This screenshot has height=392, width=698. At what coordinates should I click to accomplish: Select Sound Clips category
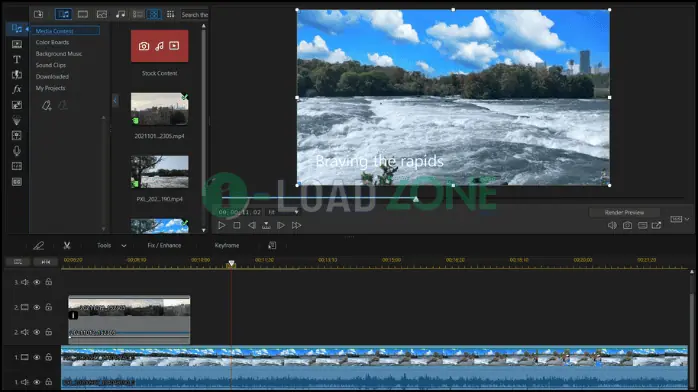pyautogui.click(x=51, y=65)
